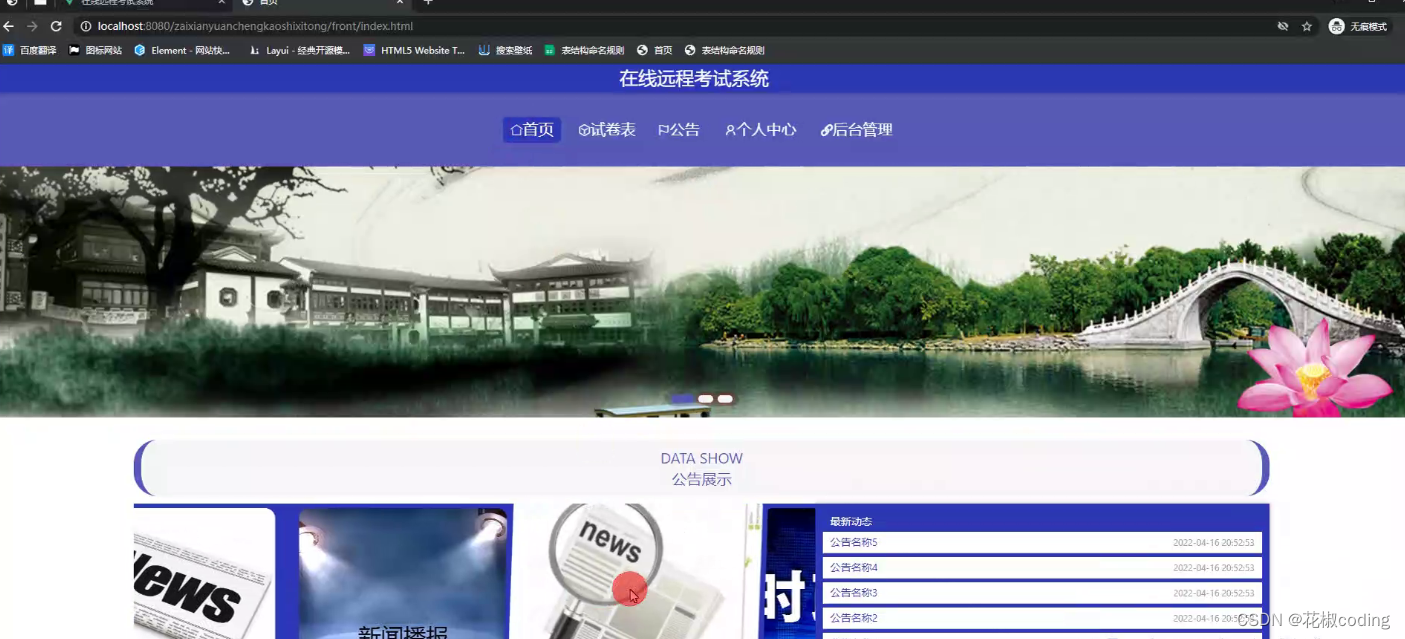This screenshot has height=639, width=1405.
Task: Click the incognito mode avatar icon
Action: click(1334, 26)
